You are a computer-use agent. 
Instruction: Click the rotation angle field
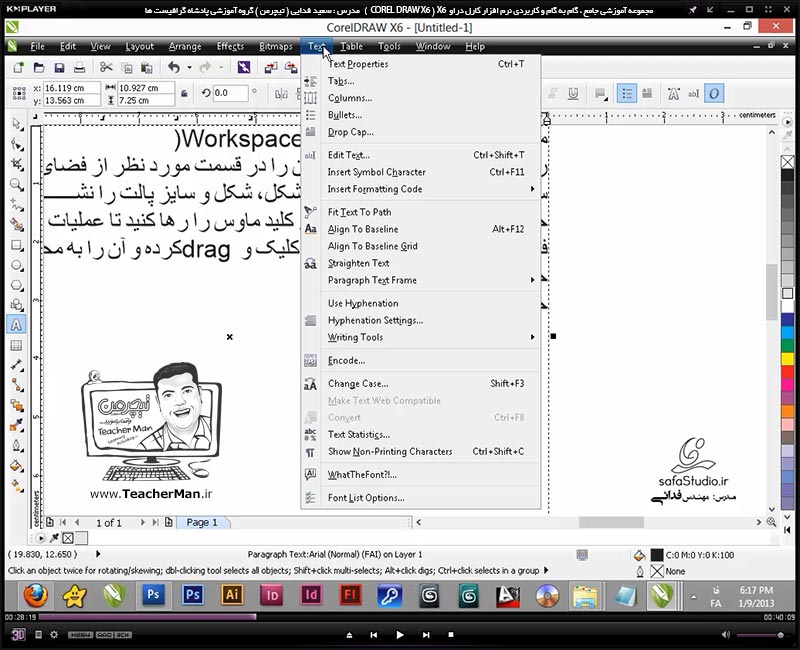230,93
